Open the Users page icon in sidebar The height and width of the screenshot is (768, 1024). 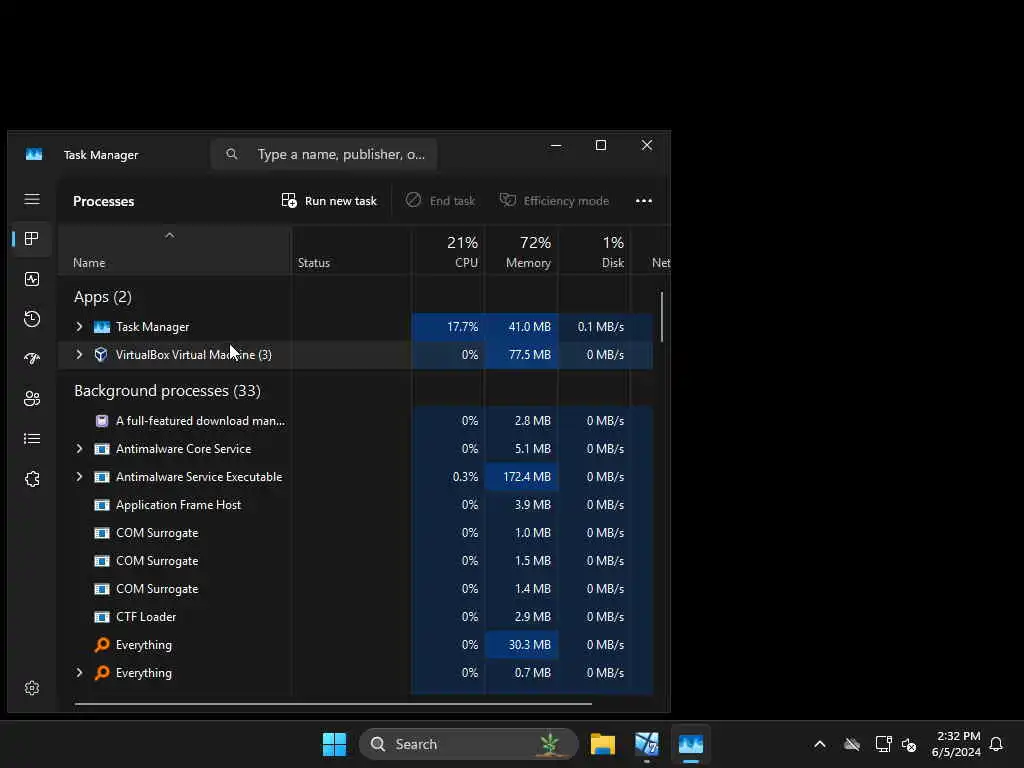(x=31, y=398)
